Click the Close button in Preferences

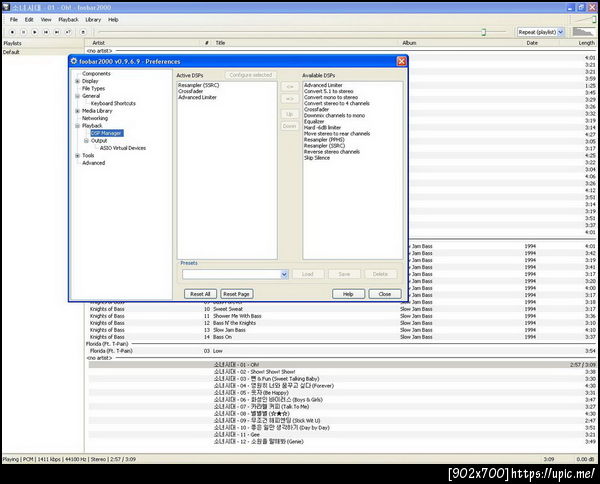(x=385, y=294)
